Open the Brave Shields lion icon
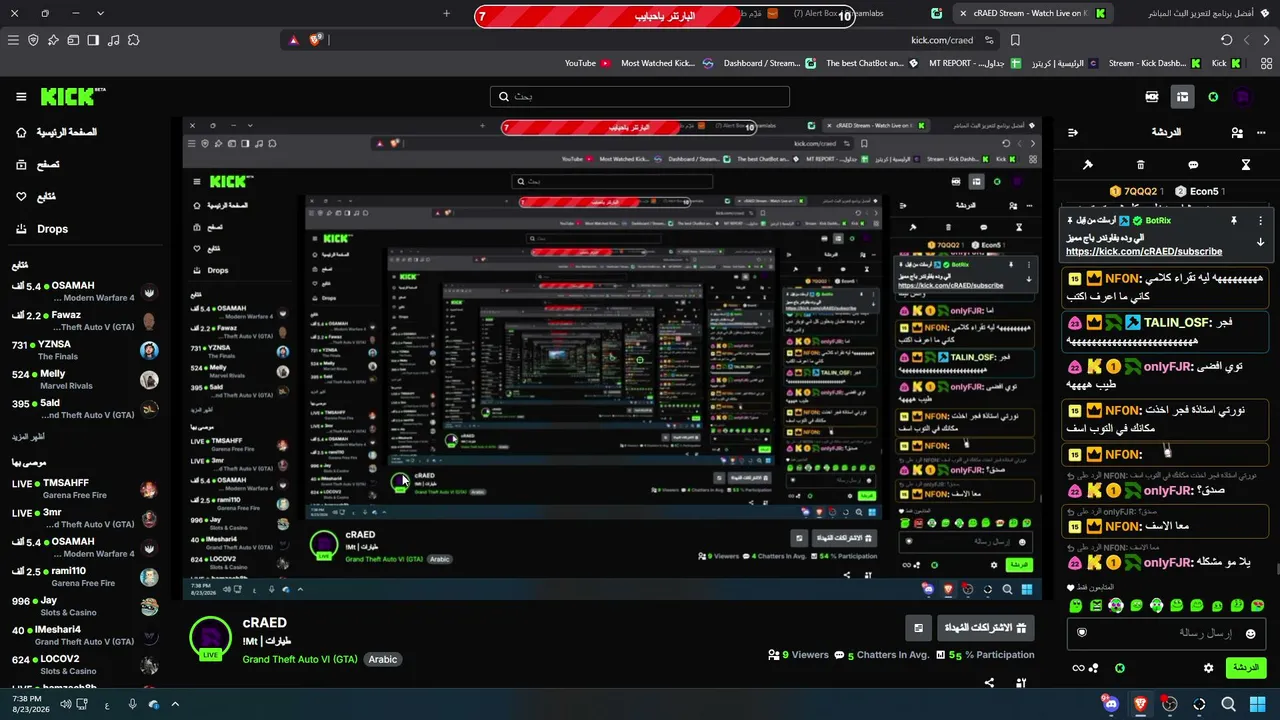The image size is (1280, 720). click(x=316, y=40)
